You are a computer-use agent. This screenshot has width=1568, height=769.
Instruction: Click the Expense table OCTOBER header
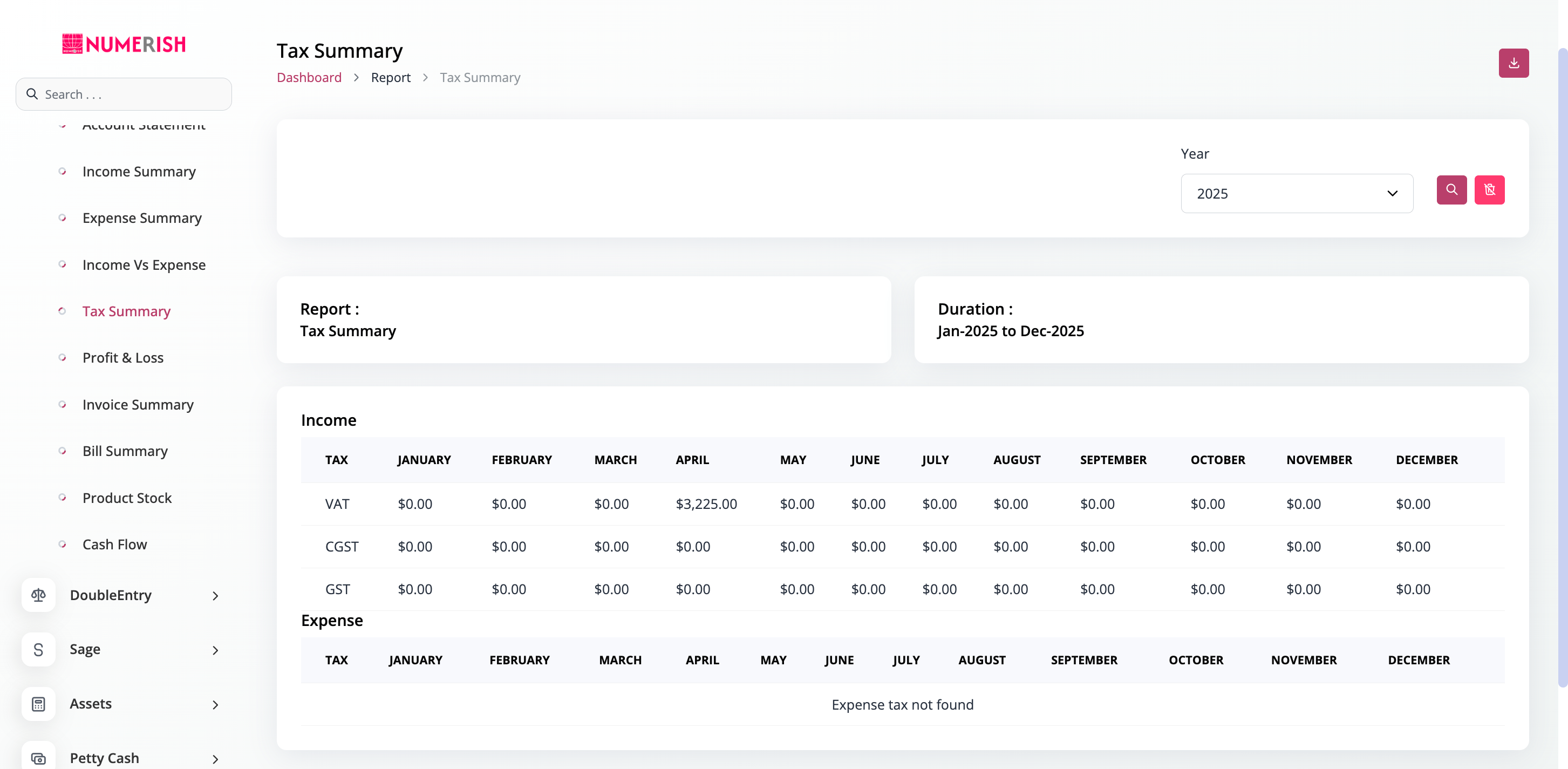pos(1196,660)
